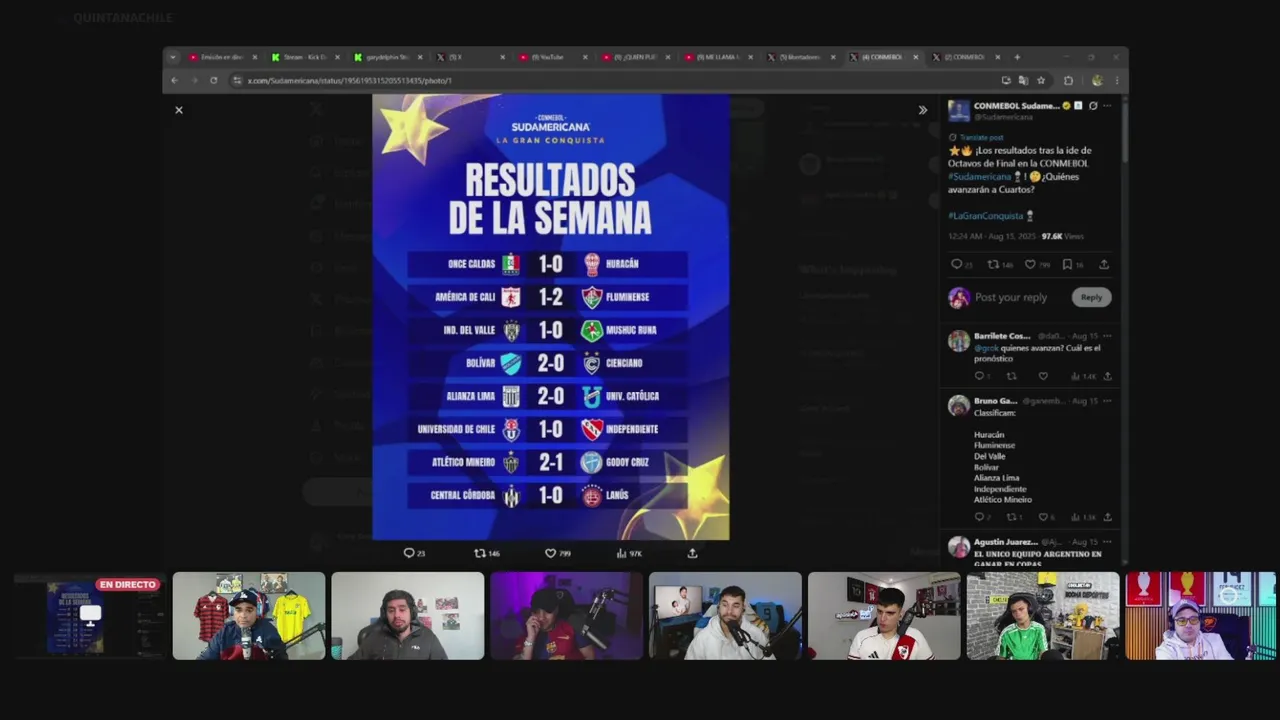1280x720 pixels.
Task: Reply to the Barrilete Cos... comment
Action: point(979,376)
